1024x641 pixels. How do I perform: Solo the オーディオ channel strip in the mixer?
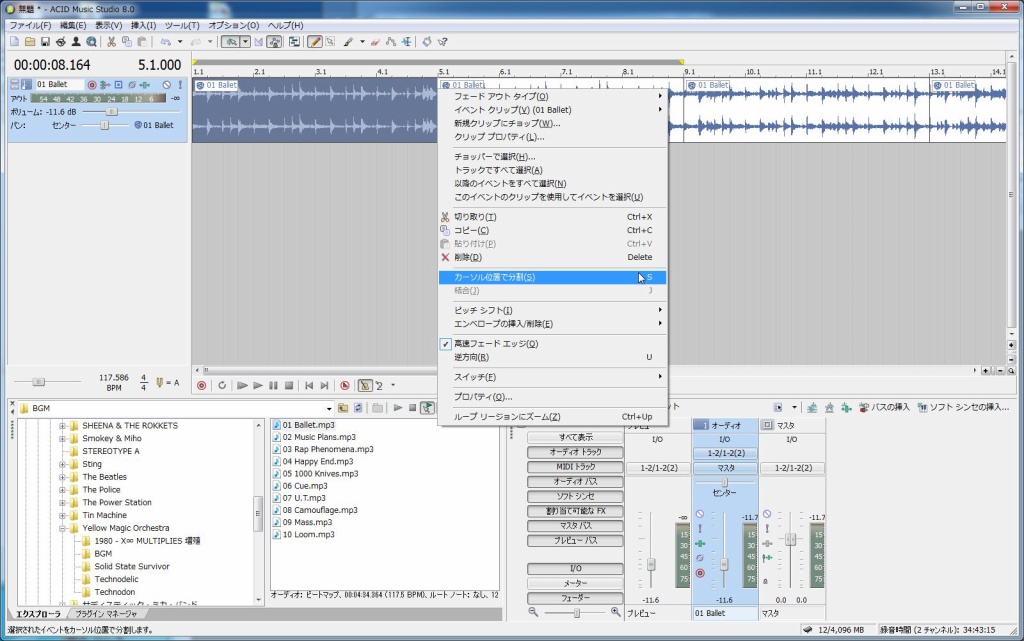click(x=700, y=529)
